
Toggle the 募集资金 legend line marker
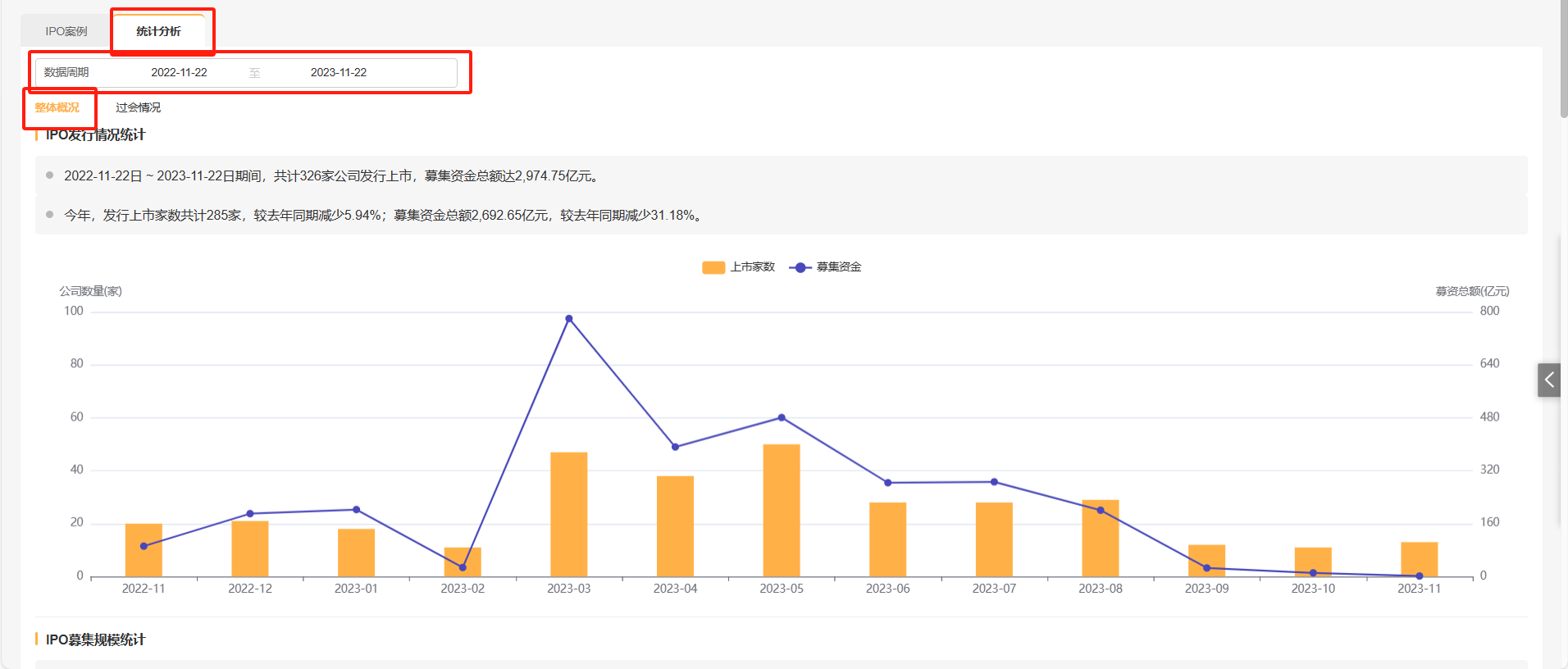[800, 267]
